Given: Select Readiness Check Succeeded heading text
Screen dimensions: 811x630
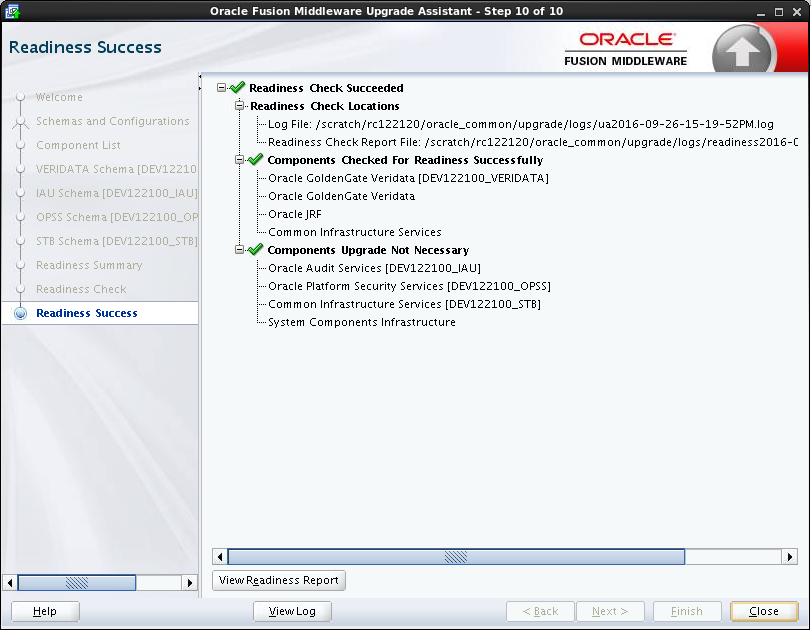Looking at the screenshot, I should pos(326,88).
